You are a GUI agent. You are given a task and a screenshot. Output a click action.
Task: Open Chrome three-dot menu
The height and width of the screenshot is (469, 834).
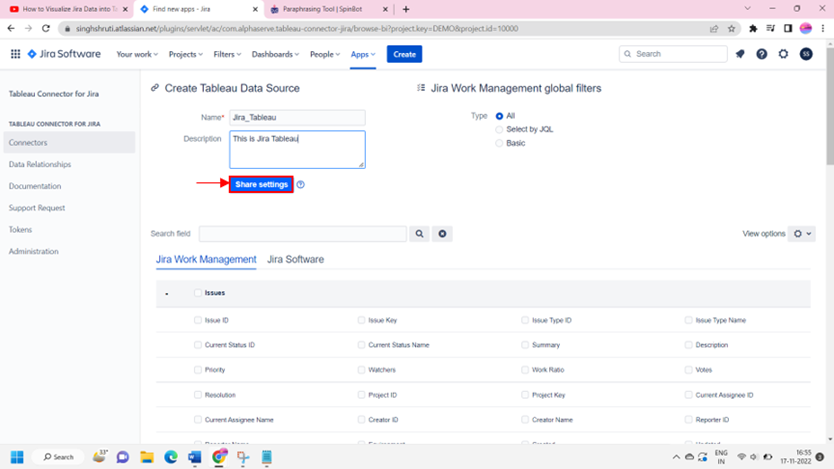point(823,29)
